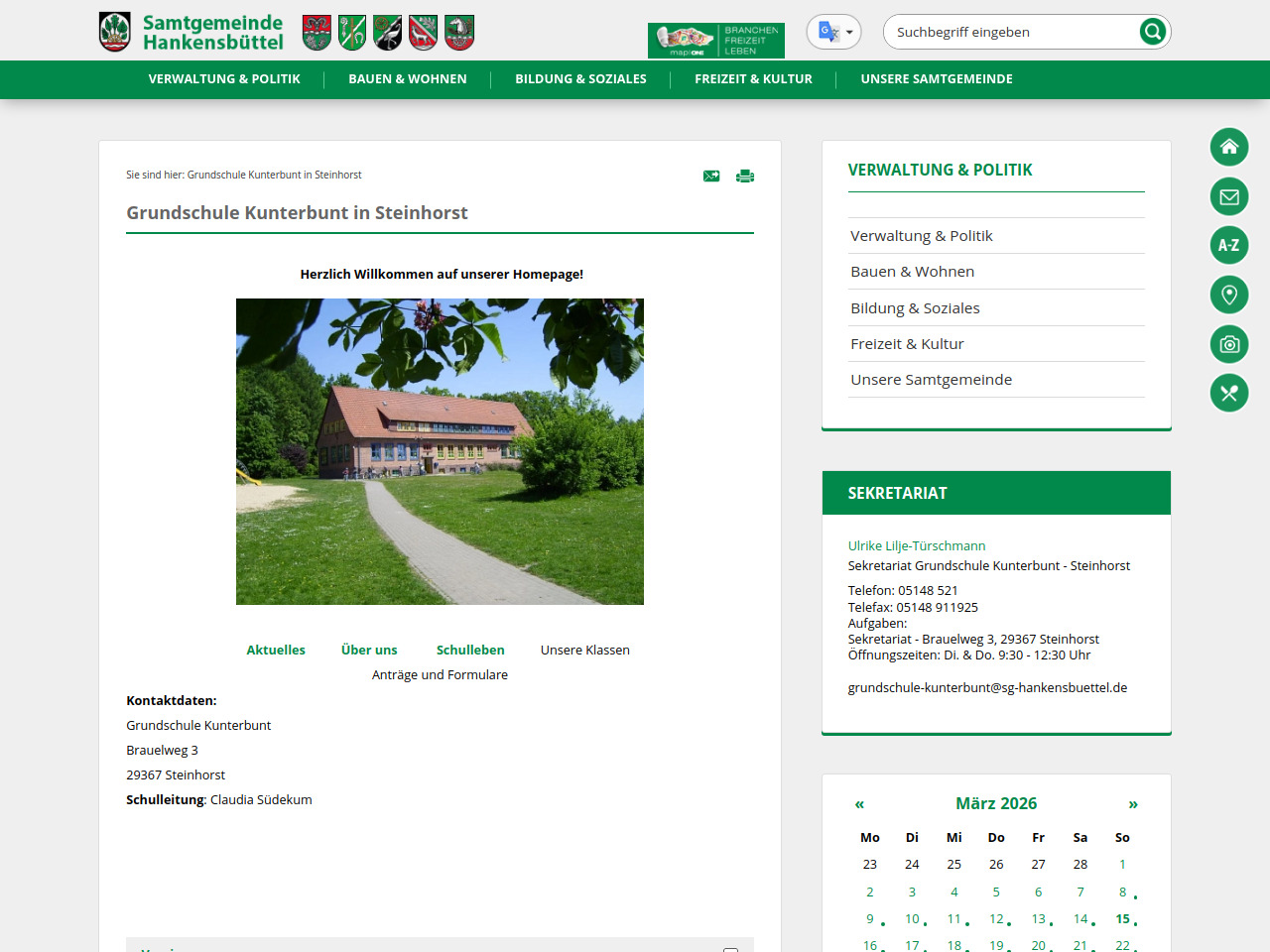Go to next month in calendar
The image size is (1270, 952).
click(x=1132, y=804)
